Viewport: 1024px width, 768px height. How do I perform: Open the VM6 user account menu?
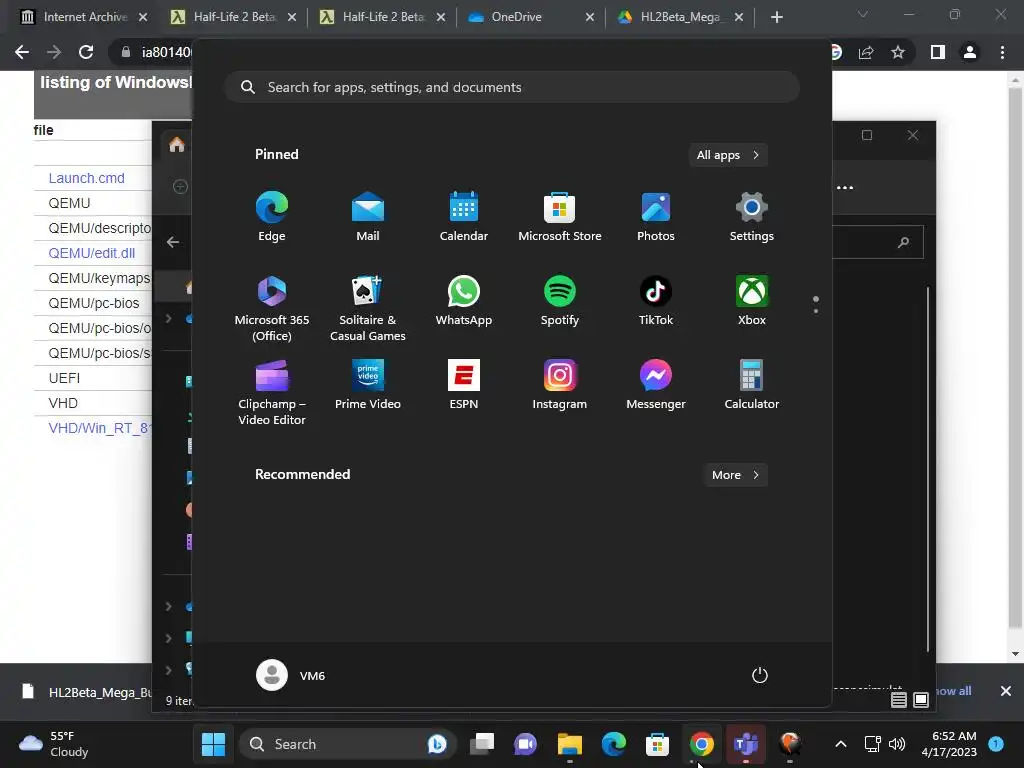[x=291, y=675]
